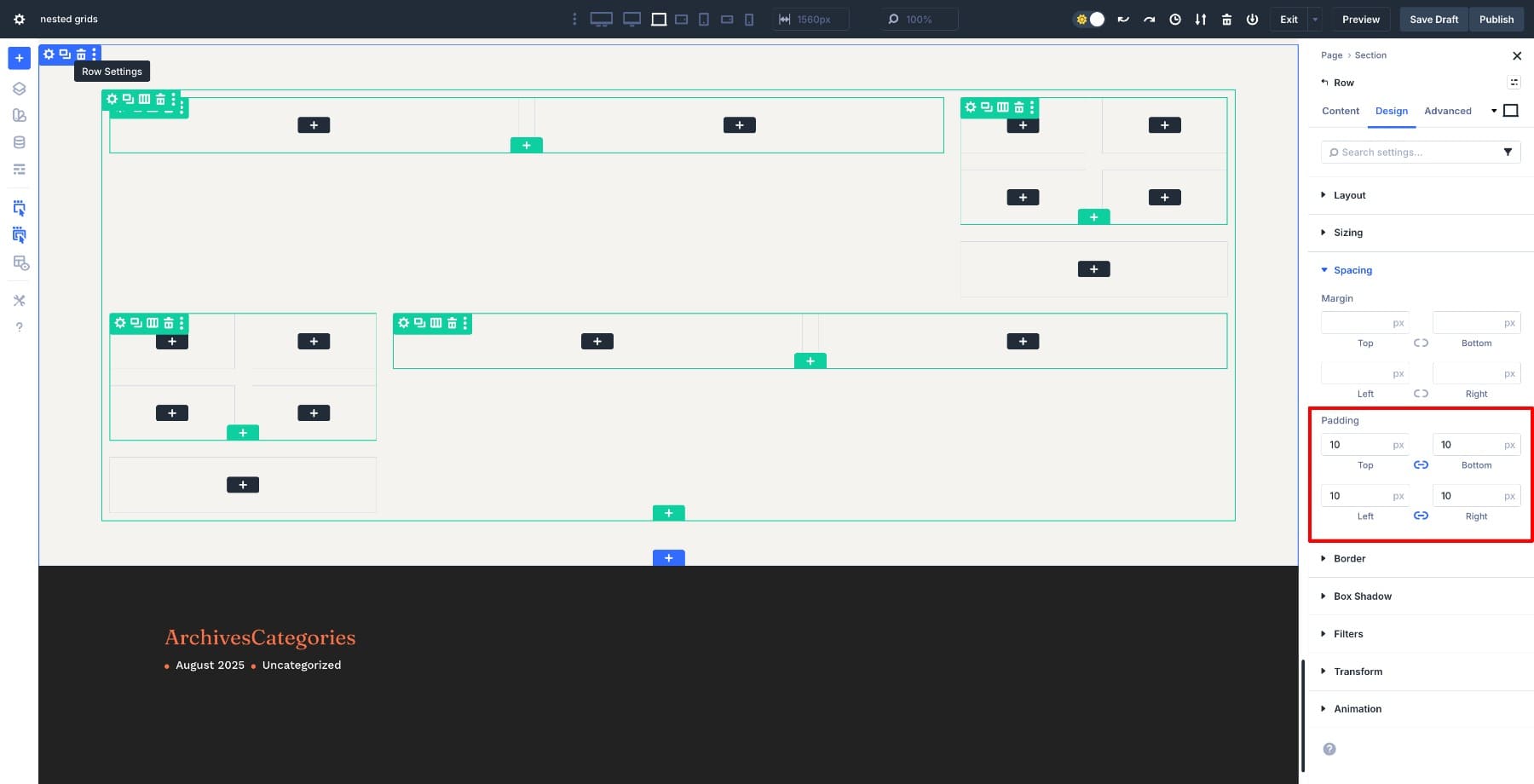Click the trash icon in top toolbar
Viewport: 1534px width, 784px height.
click(1226, 19)
